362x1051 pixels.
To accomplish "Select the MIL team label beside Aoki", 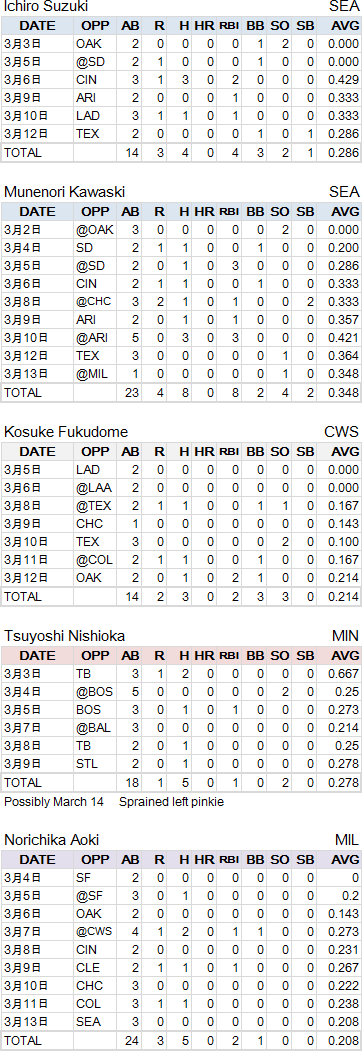I will (x=347, y=840).
